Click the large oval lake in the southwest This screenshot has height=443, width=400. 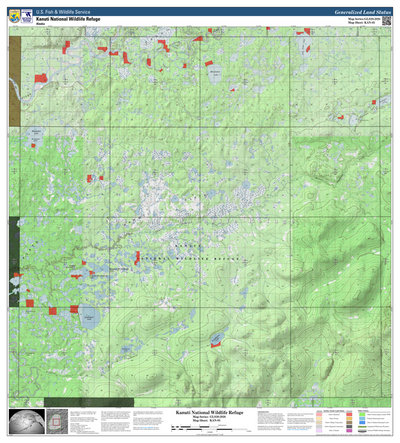pyautogui.click(x=89, y=316)
